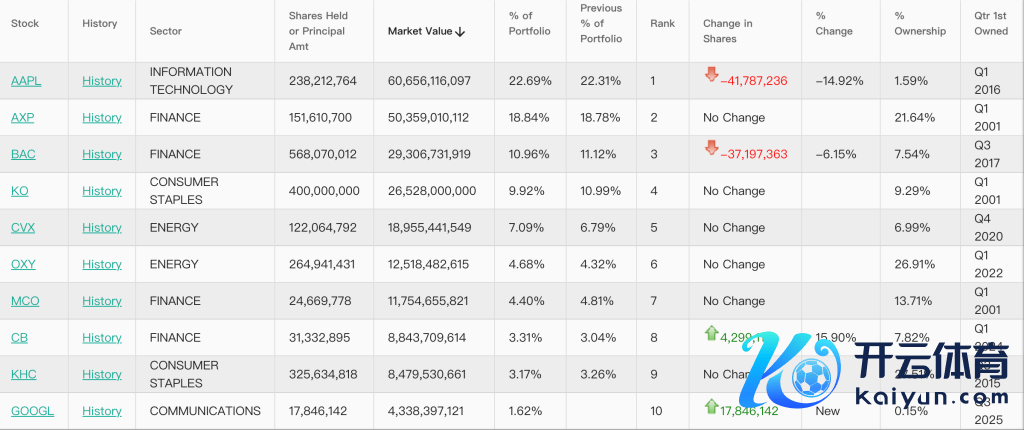This screenshot has width=1024, height=430.
Task: Open the AAPL stock link
Action: point(26,81)
